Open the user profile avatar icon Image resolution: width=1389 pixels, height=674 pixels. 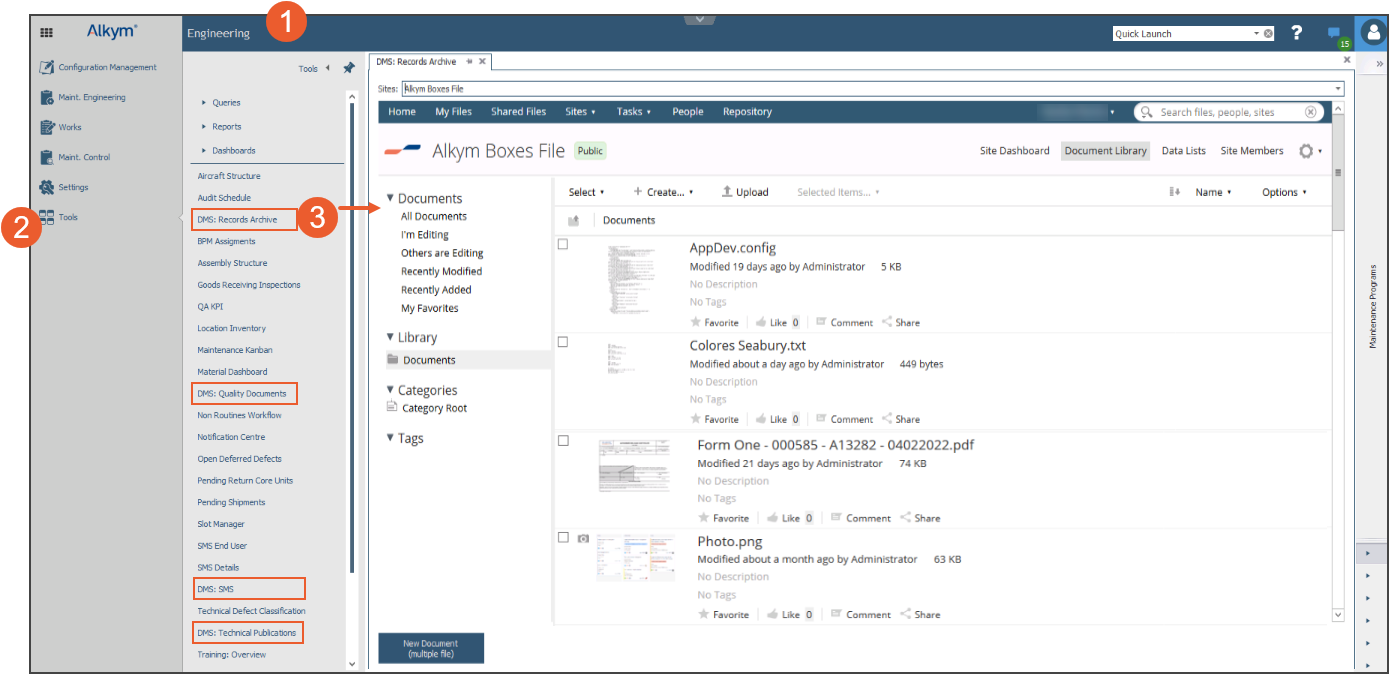point(1372,33)
